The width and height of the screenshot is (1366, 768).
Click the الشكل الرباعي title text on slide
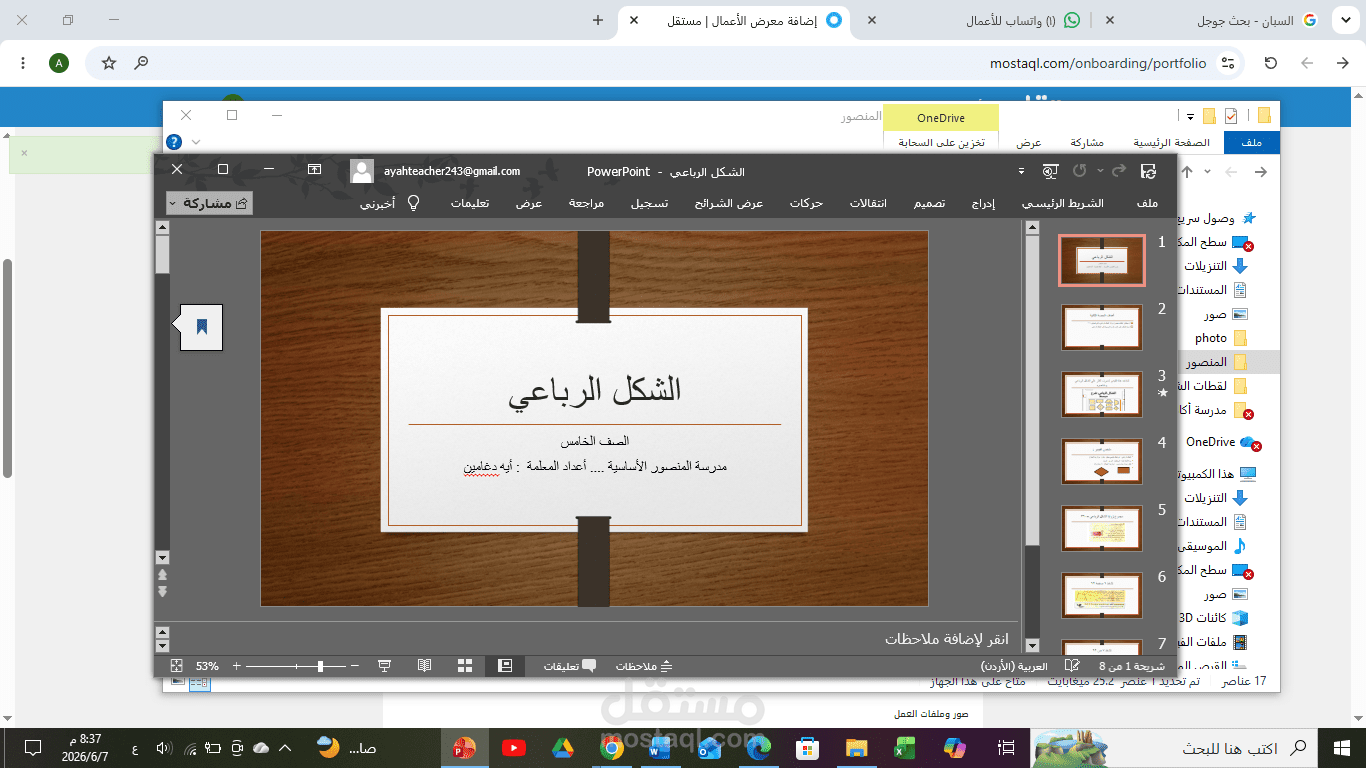594,390
